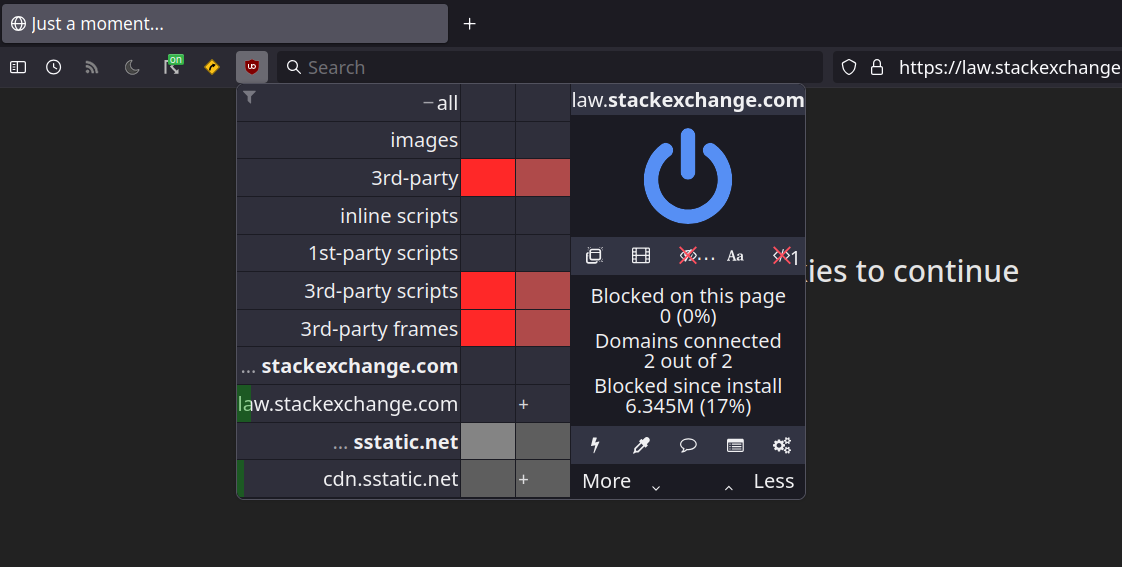Toggle the block pop-ups switch

[594, 256]
